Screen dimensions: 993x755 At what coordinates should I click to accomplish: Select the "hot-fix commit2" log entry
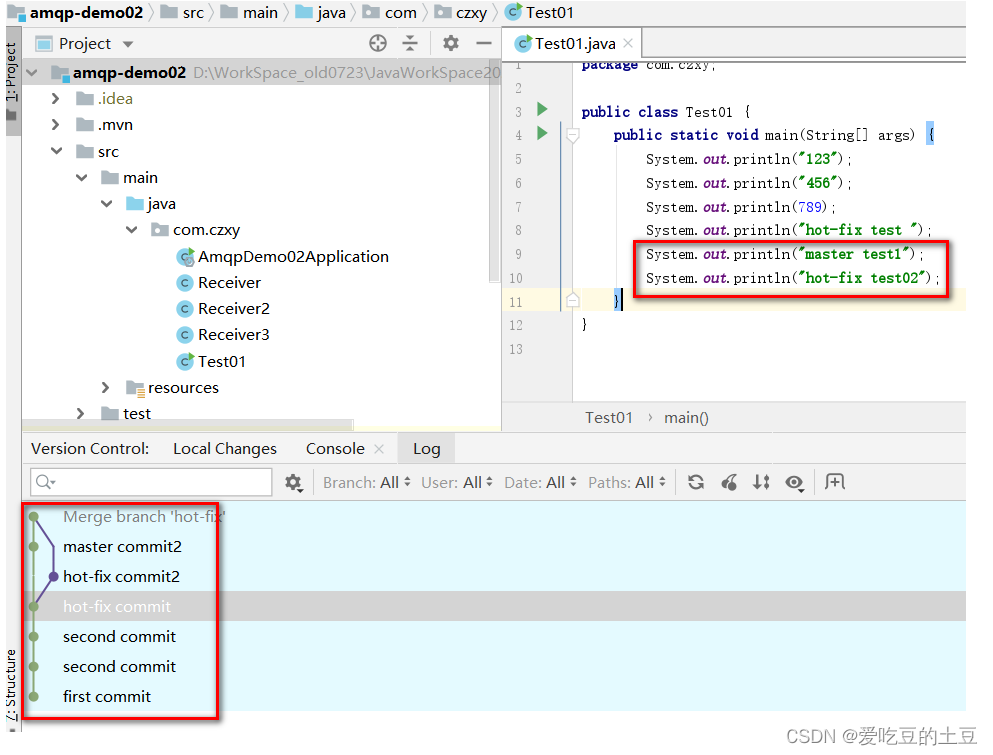121,576
